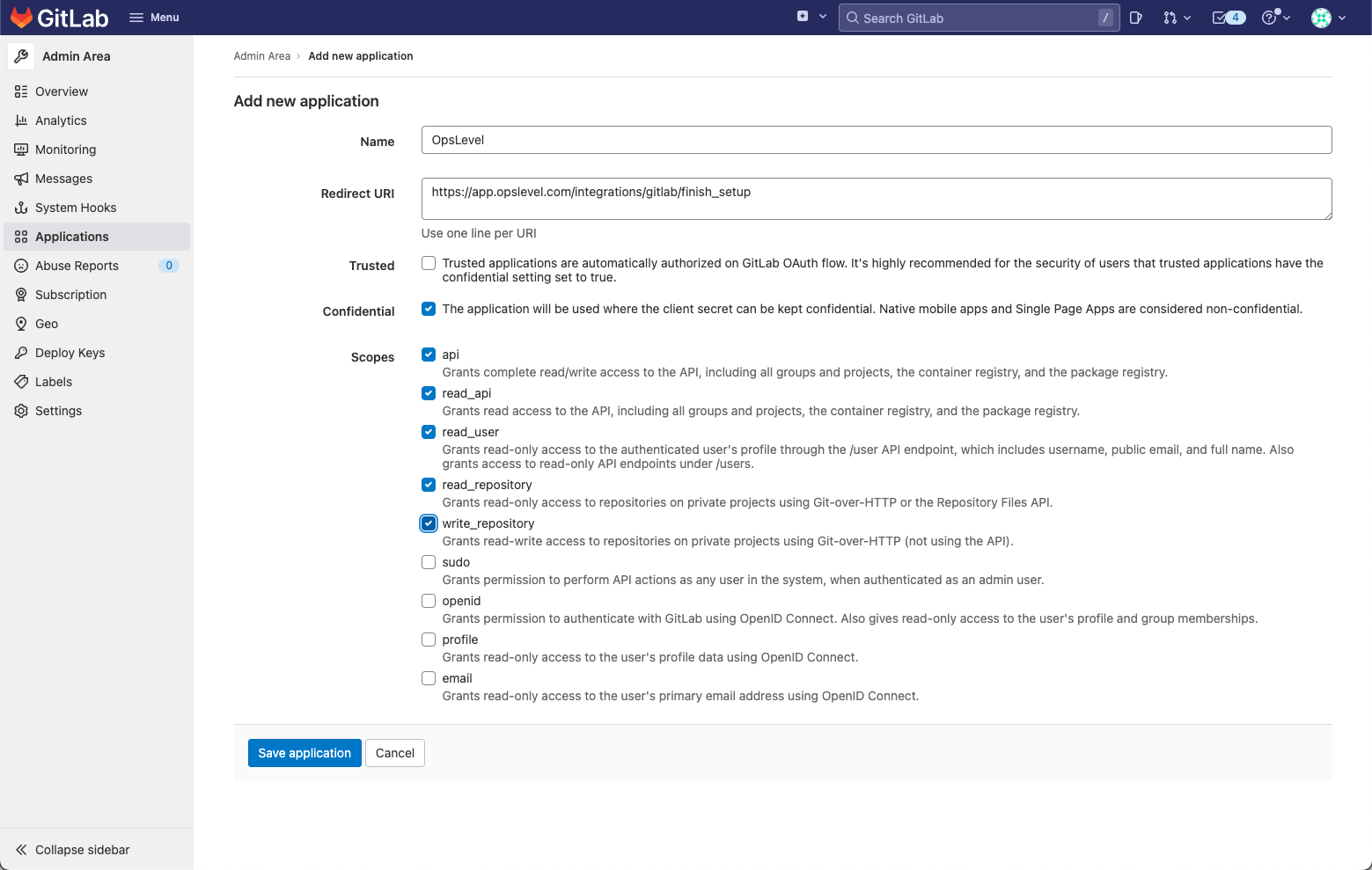
Task: Click the user avatar icon
Action: click(x=1321, y=18)
